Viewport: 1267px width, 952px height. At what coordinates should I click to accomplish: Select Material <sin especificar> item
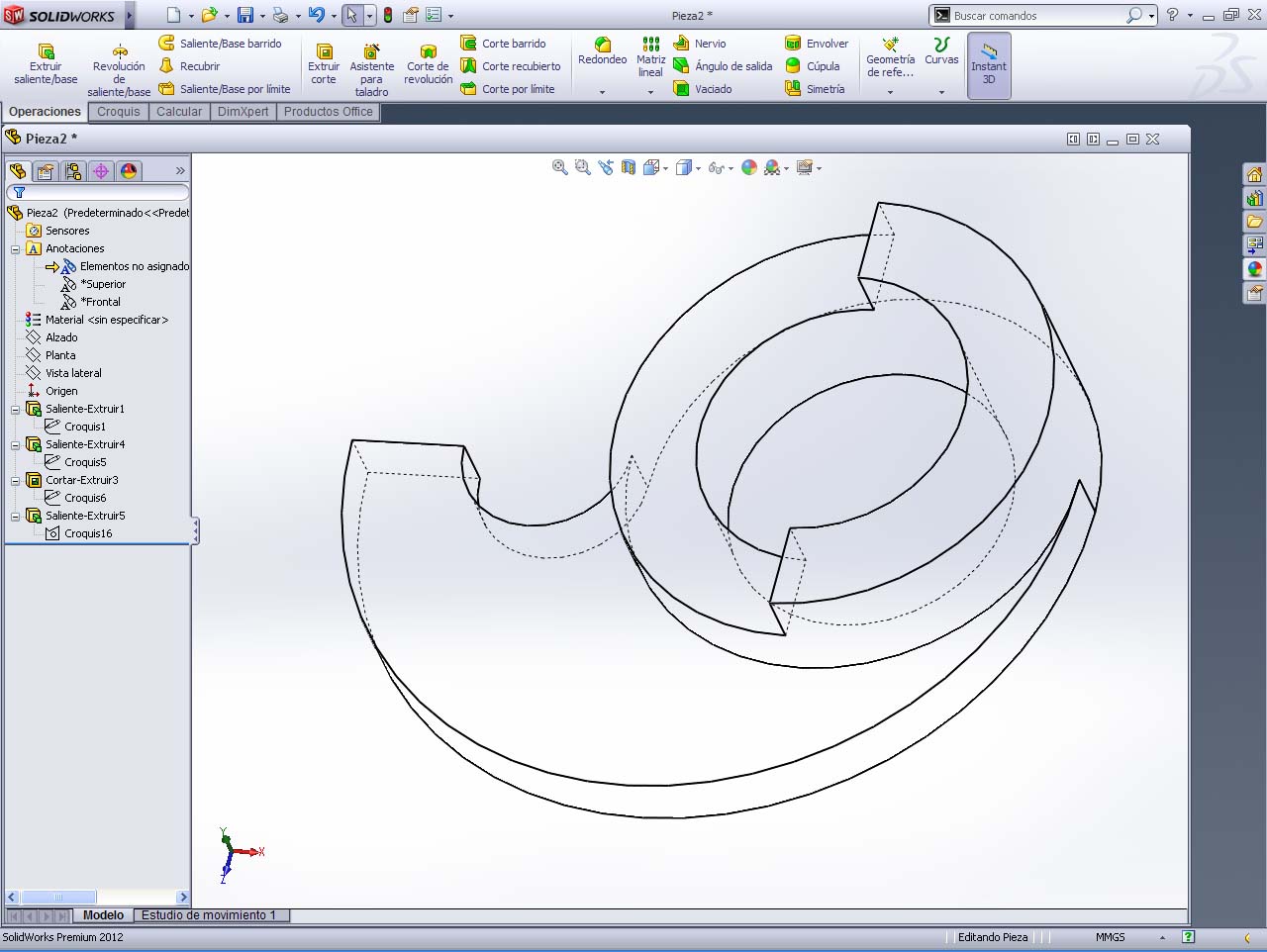pos(97,320)
